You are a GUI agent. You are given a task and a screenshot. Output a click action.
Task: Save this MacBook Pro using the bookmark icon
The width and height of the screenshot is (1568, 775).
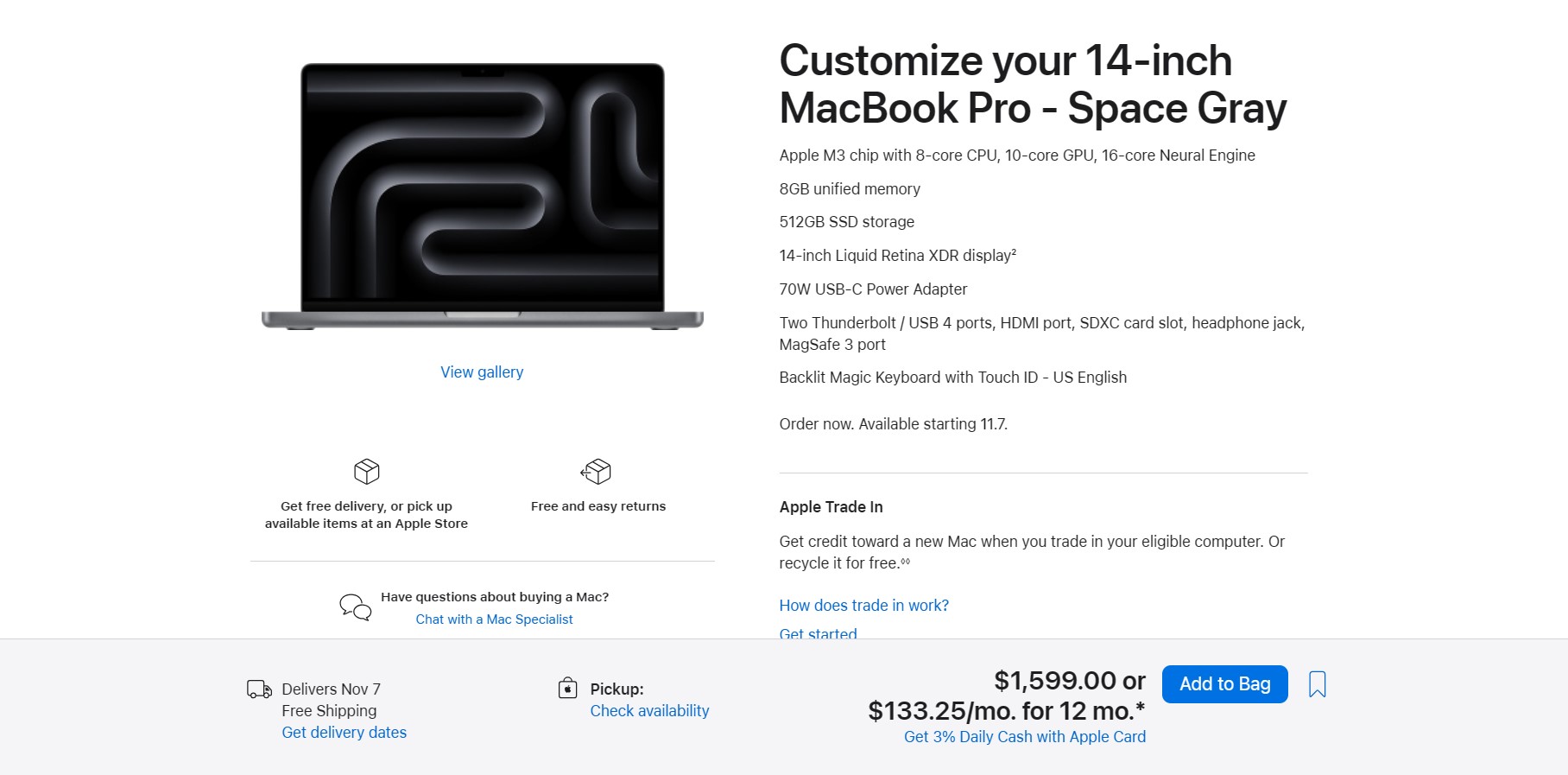[x=1317, y=684]
